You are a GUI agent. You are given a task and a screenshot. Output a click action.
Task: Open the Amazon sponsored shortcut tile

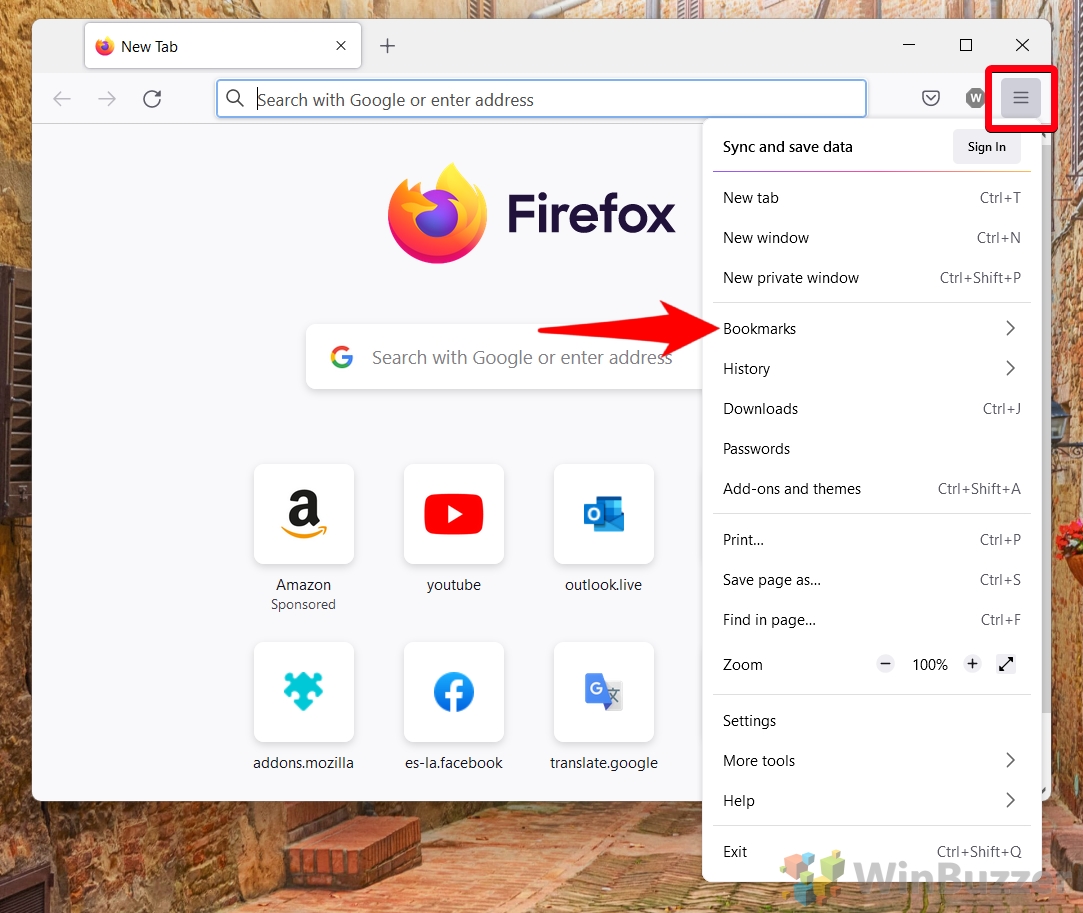coord(304,514)
